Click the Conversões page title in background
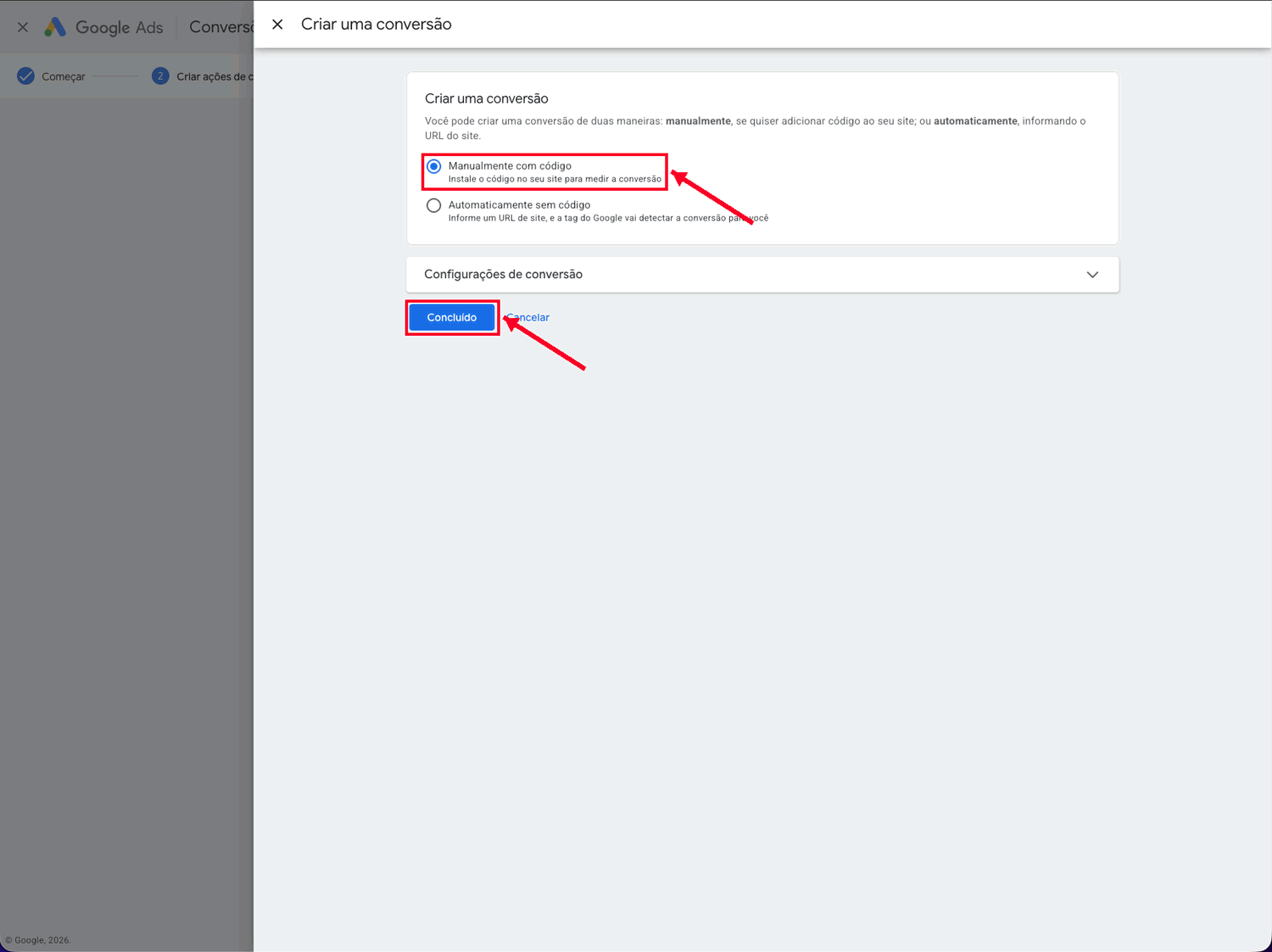Screen dimensions: 1272x952 click(220, 27)
